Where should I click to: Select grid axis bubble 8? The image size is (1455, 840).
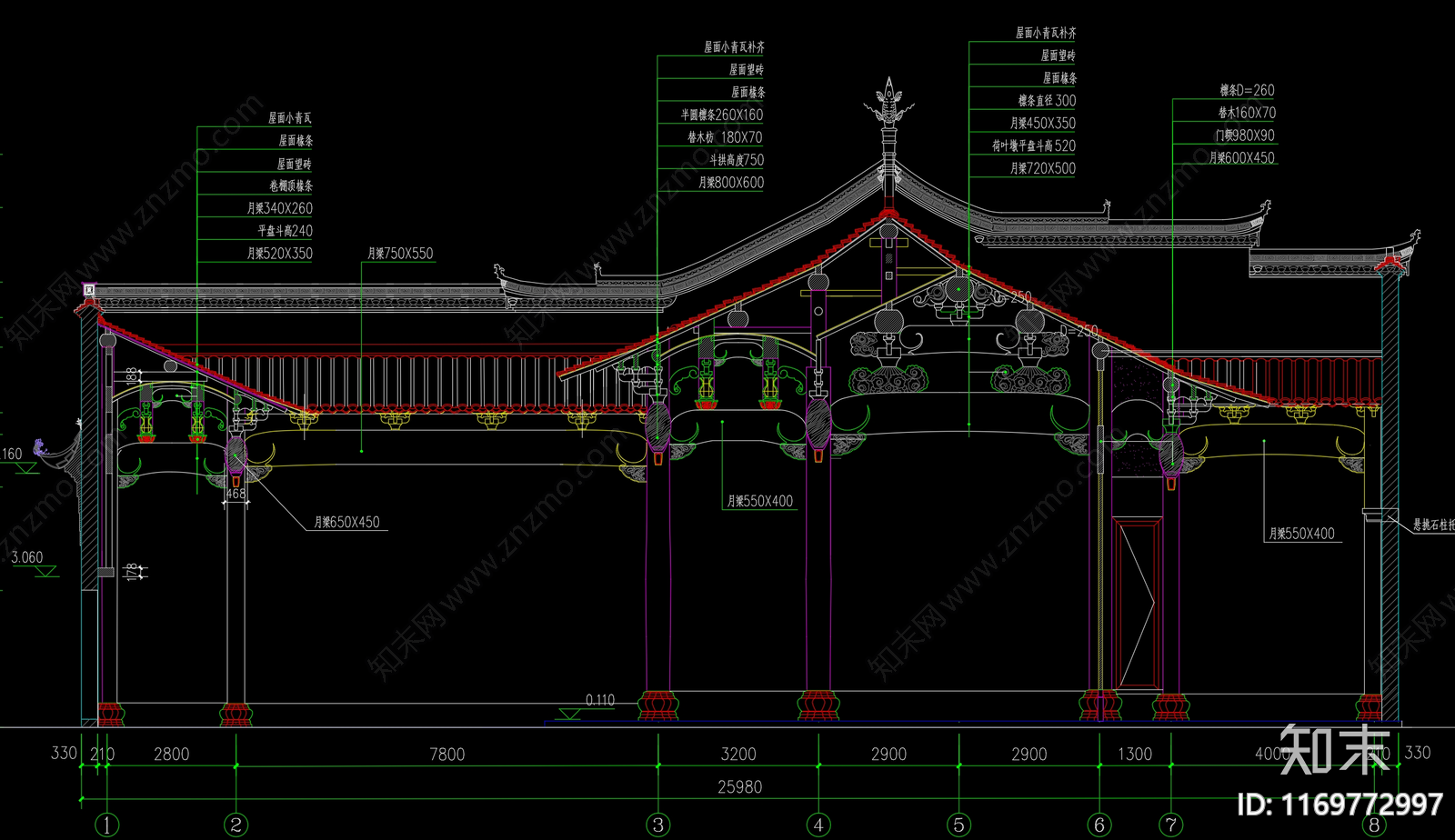pyautogui.click(x=1374, y=825)
